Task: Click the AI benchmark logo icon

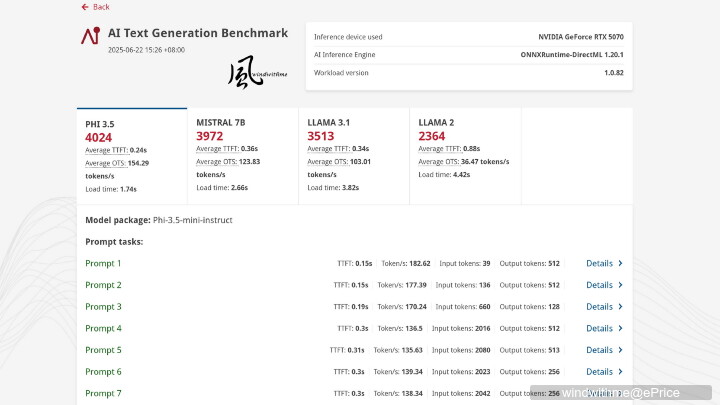Action: 90,35
